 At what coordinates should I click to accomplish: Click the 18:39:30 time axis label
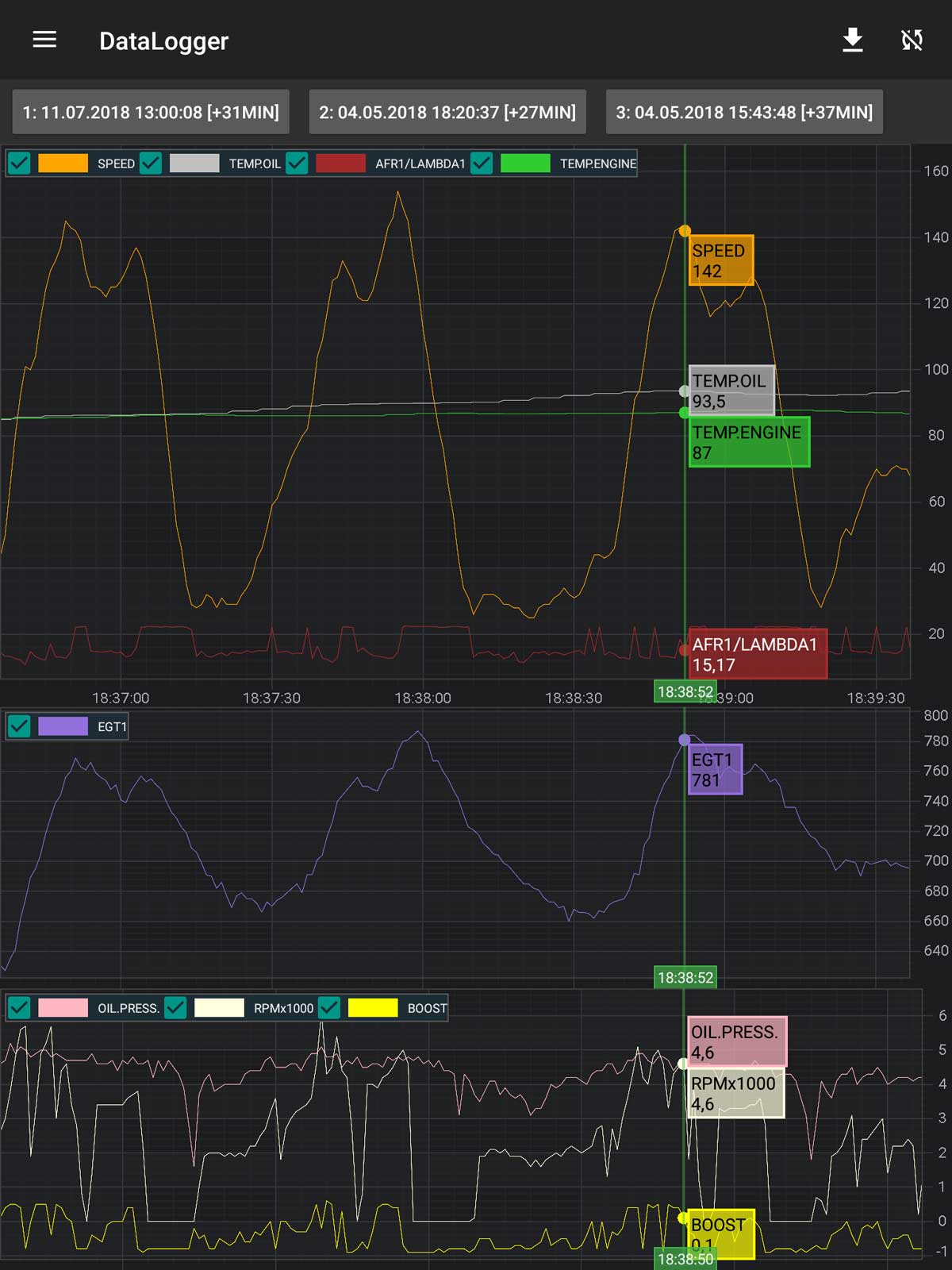click(876, 698)
